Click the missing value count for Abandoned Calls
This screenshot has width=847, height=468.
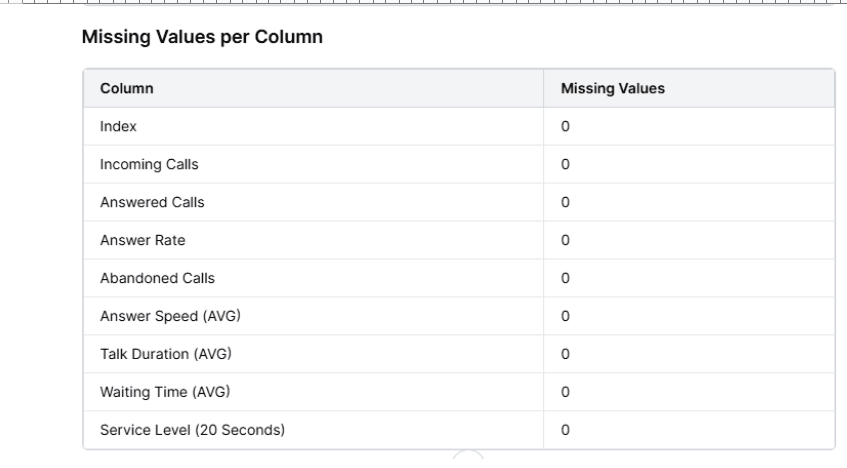(x=565, y=278)
